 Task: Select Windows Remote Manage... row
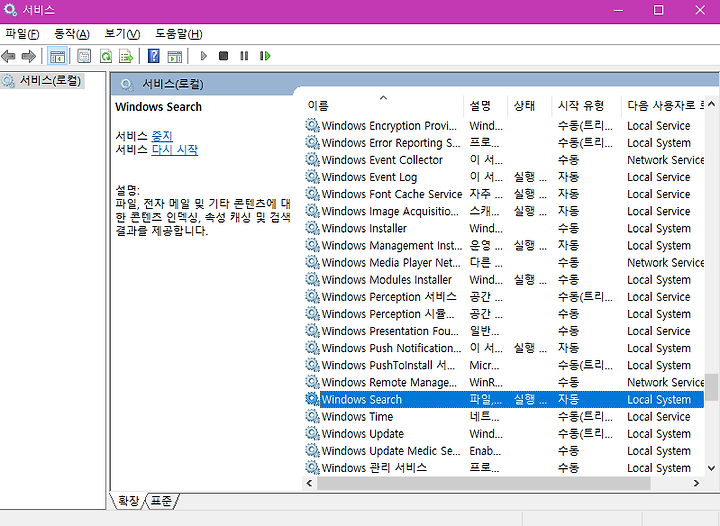tap(504, 382)
